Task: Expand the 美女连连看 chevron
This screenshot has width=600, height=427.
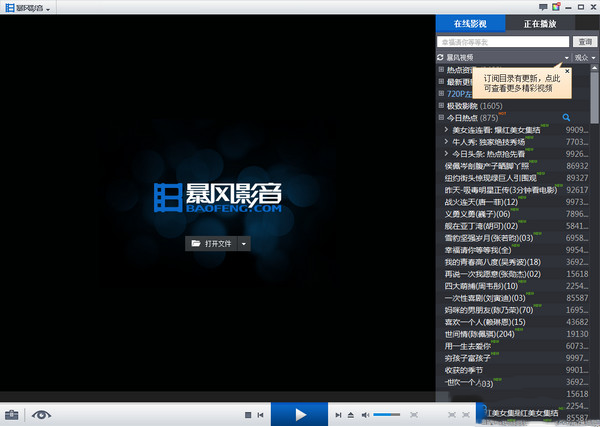Action: tap(446, 130)
